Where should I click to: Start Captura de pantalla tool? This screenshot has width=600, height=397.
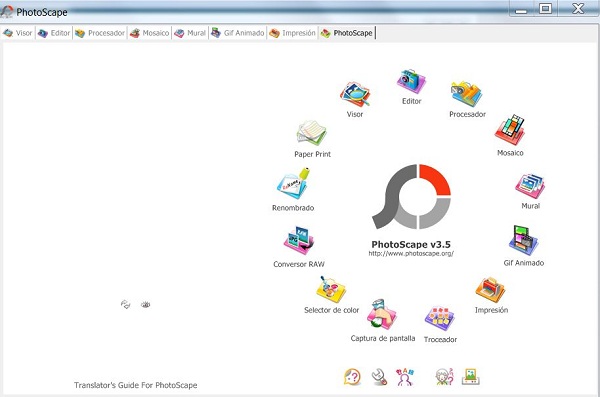[382, 315]
